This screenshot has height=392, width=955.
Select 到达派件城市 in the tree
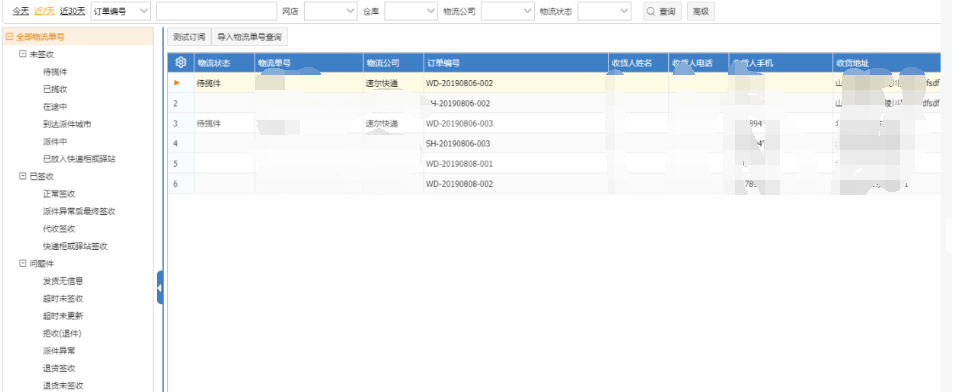pos(67,124)
